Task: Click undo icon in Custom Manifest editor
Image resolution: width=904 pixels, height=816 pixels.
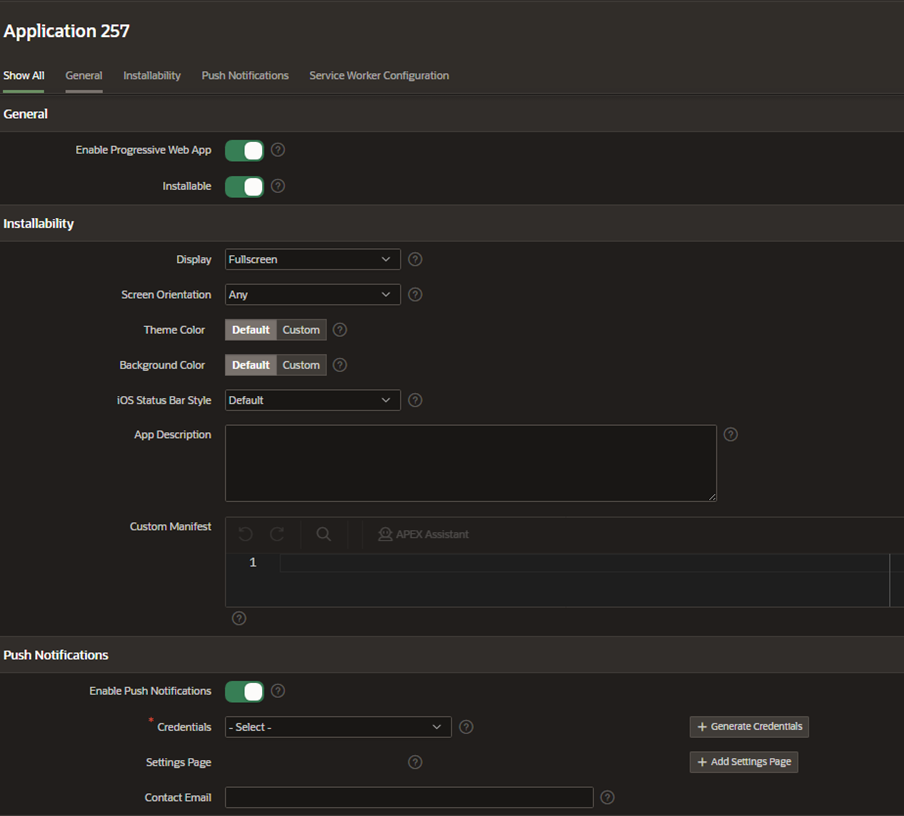Action: pyautogui.click(x=246, y=535)
